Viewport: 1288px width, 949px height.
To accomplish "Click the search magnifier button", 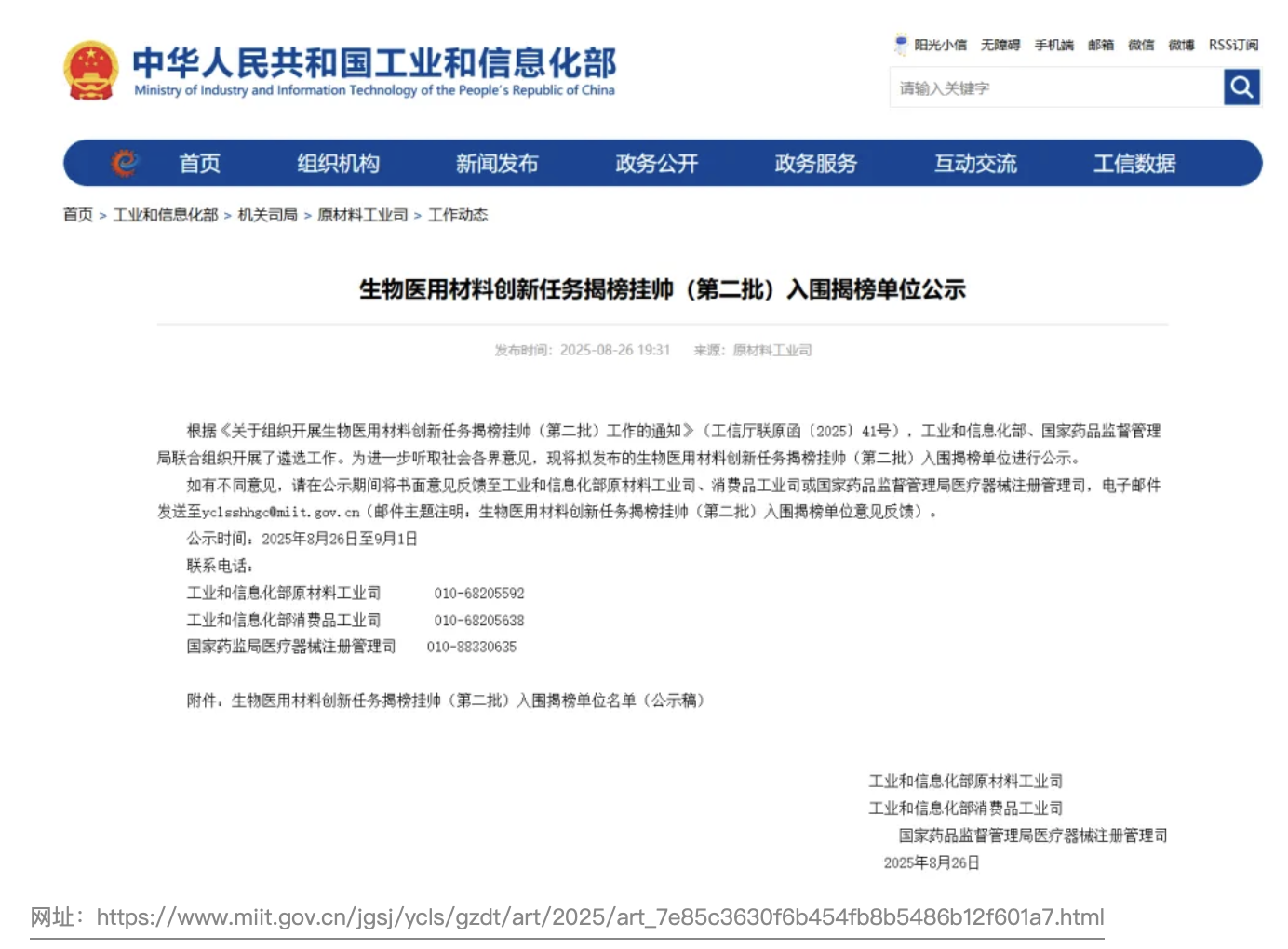I will point(1241,87).
